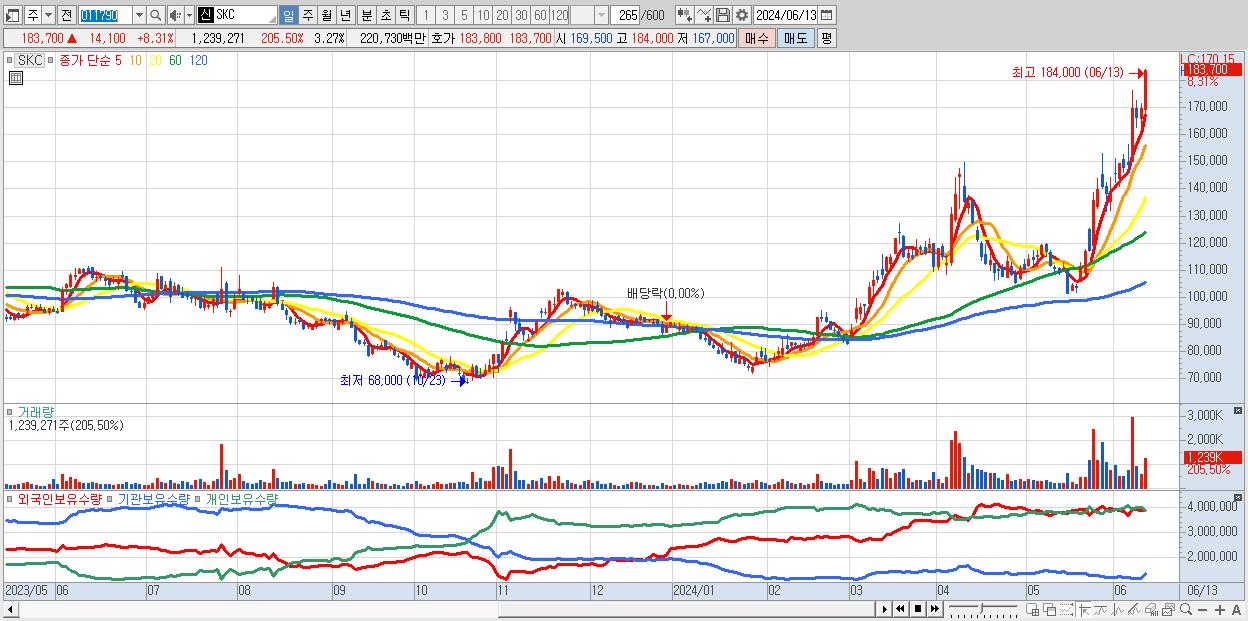Open chart settings gear icon
The height and width of the screenshot is (621, 1248).
click(x=742, y=15)
